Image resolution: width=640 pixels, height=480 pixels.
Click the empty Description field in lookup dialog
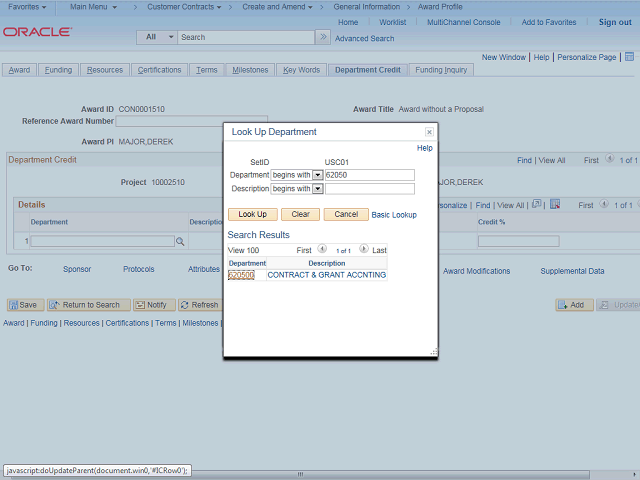click(370, 189)
